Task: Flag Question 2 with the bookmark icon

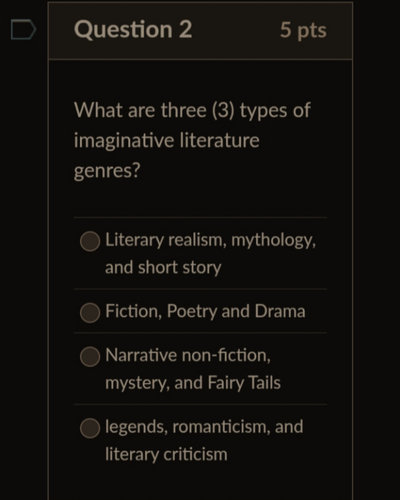Action: [x=23, y=30]
